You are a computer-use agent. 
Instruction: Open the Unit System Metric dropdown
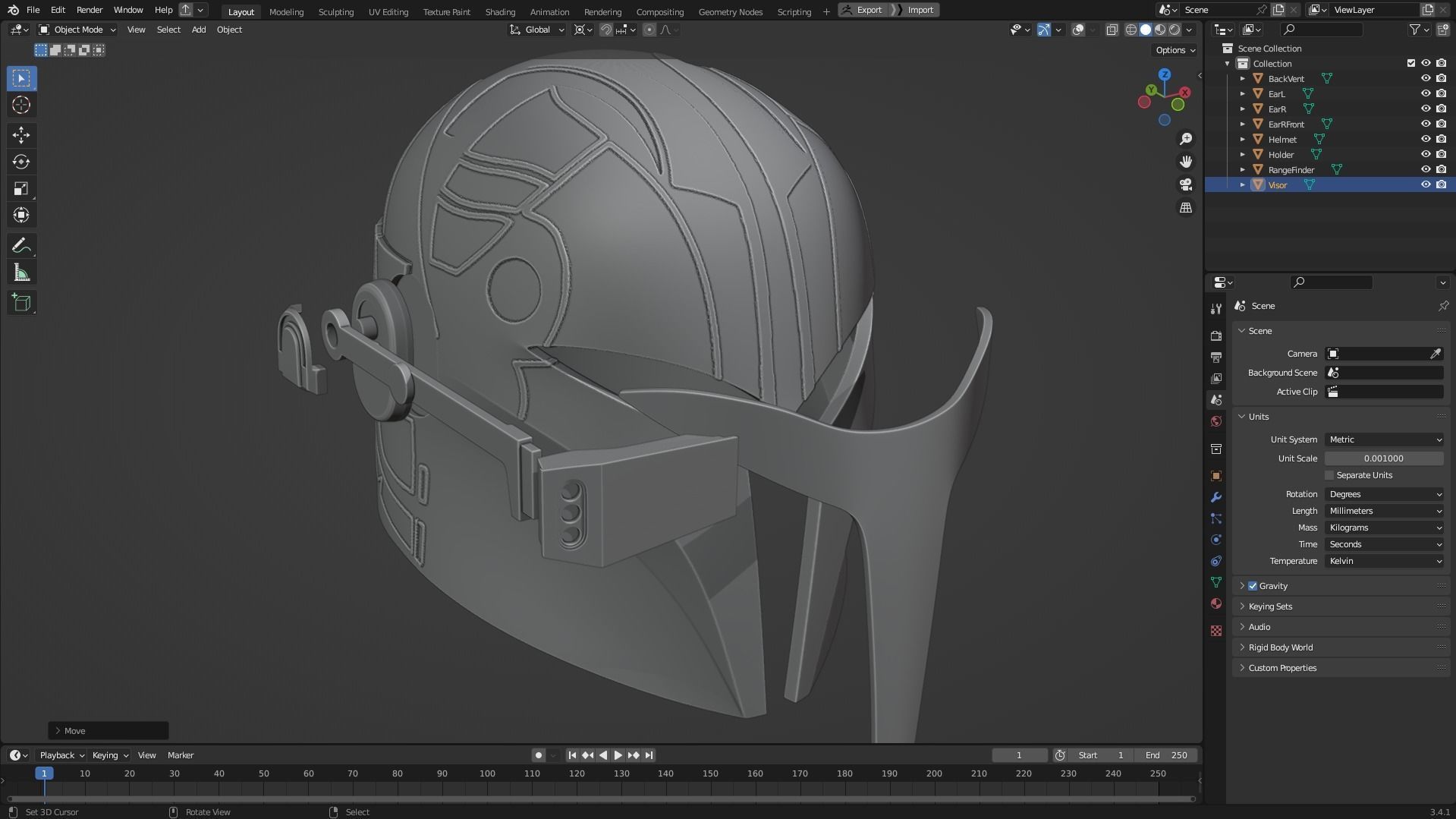(x=1384, y=439)
